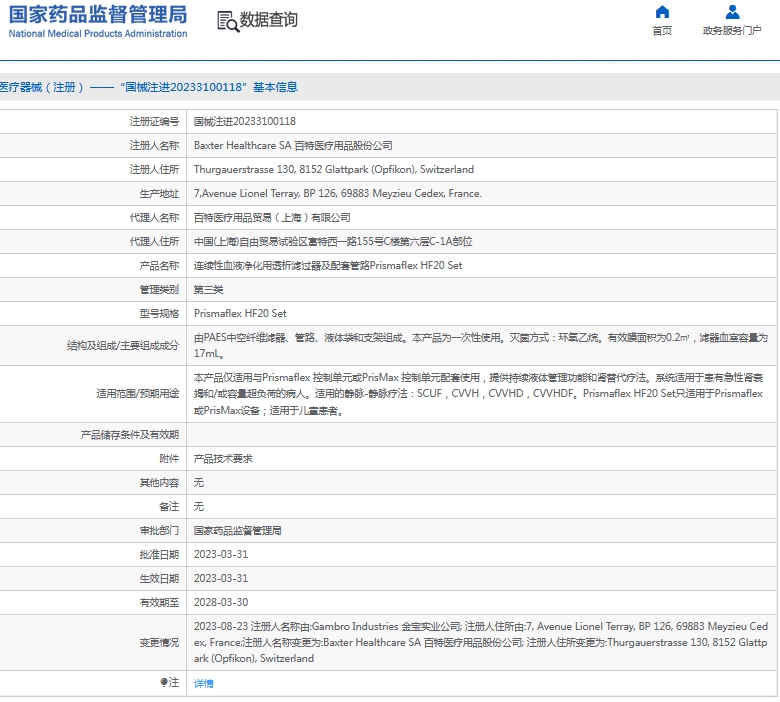
Task: Select registration number 国械注进20233100118 value
Action: coord(245,121)
